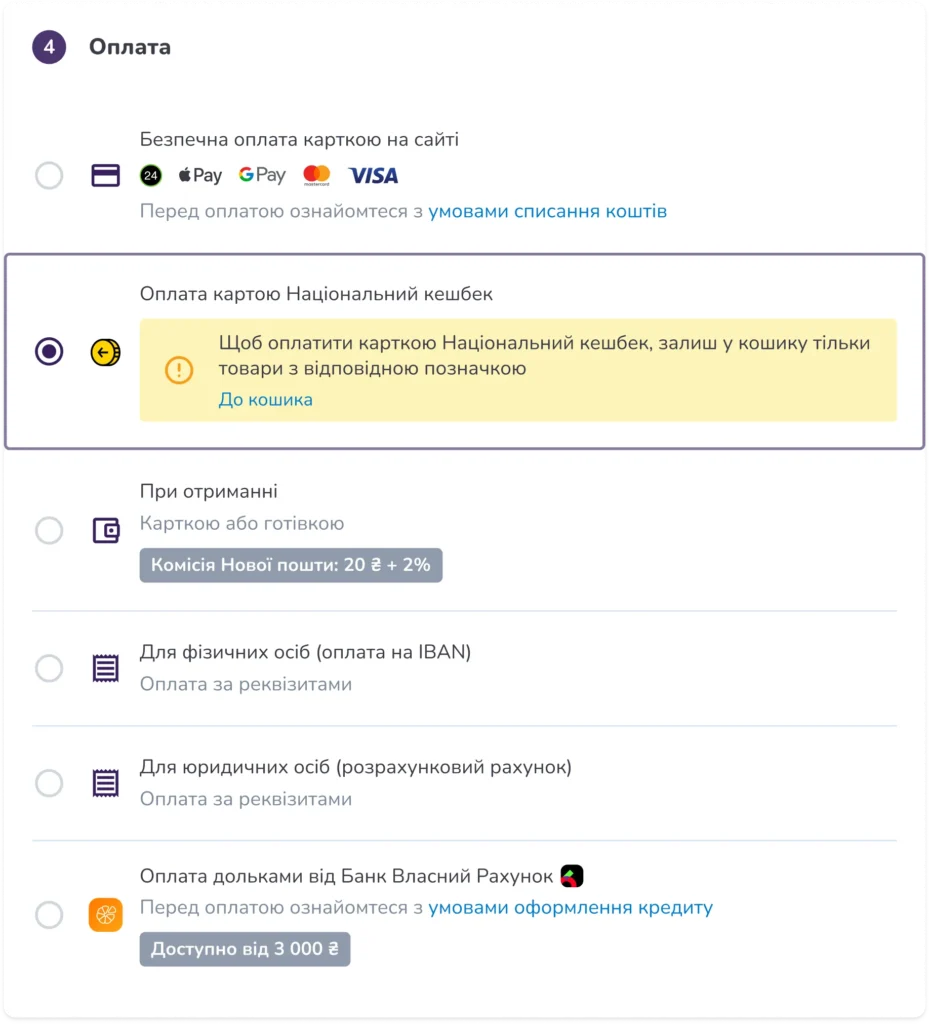Select secure card payment on site radio
Screen dimensions: 929x1024
49,176
